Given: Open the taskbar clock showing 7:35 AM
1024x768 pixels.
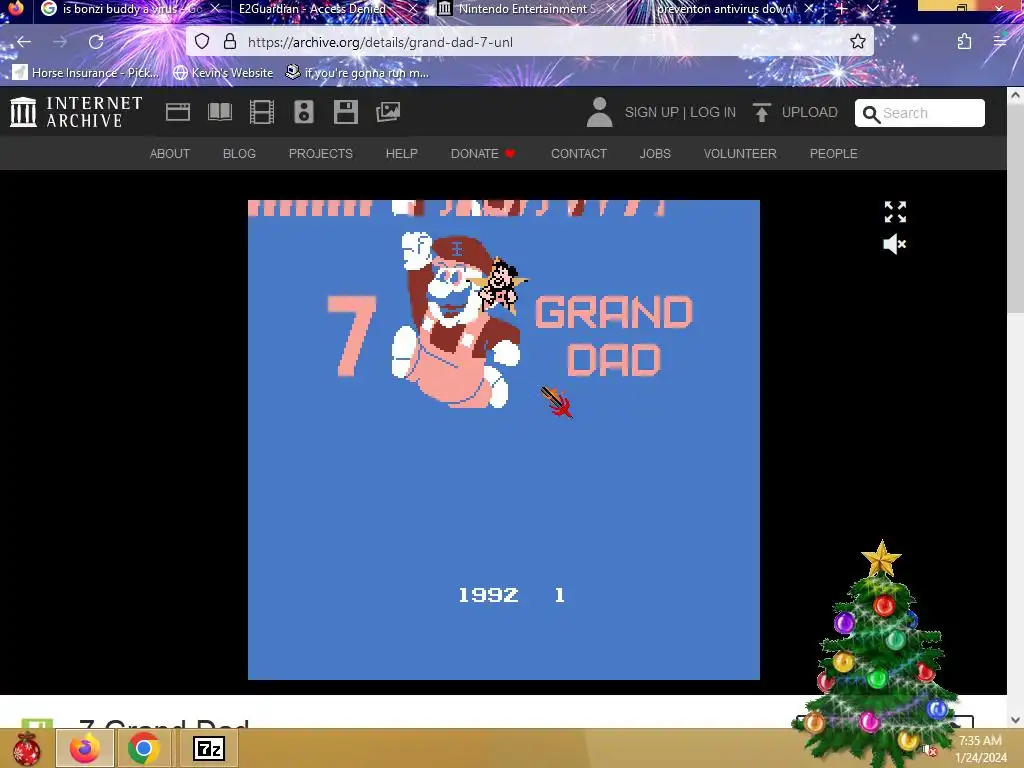Looking at the screenshot, I should pos(980,749).
